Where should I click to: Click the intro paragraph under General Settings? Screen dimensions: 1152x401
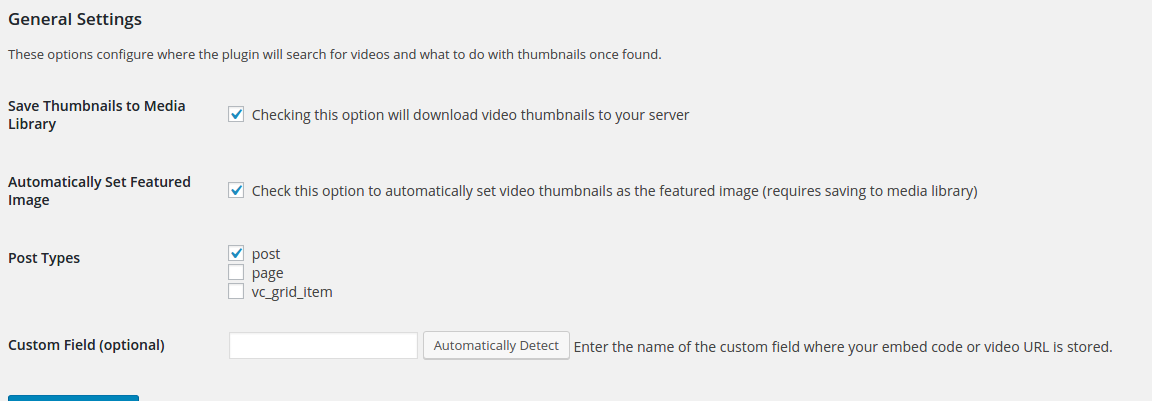tap(335, 55)
